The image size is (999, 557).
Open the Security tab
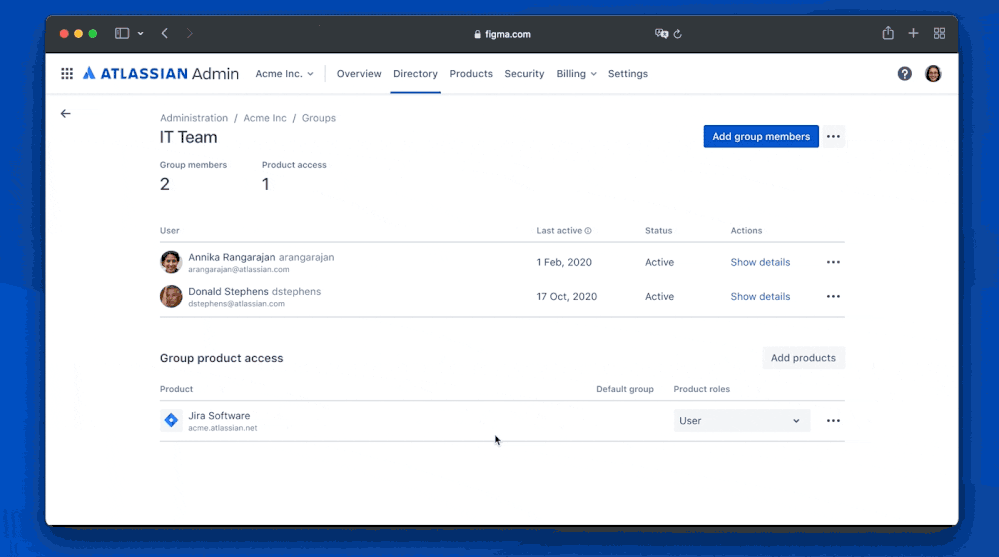(x=524, y=73)
